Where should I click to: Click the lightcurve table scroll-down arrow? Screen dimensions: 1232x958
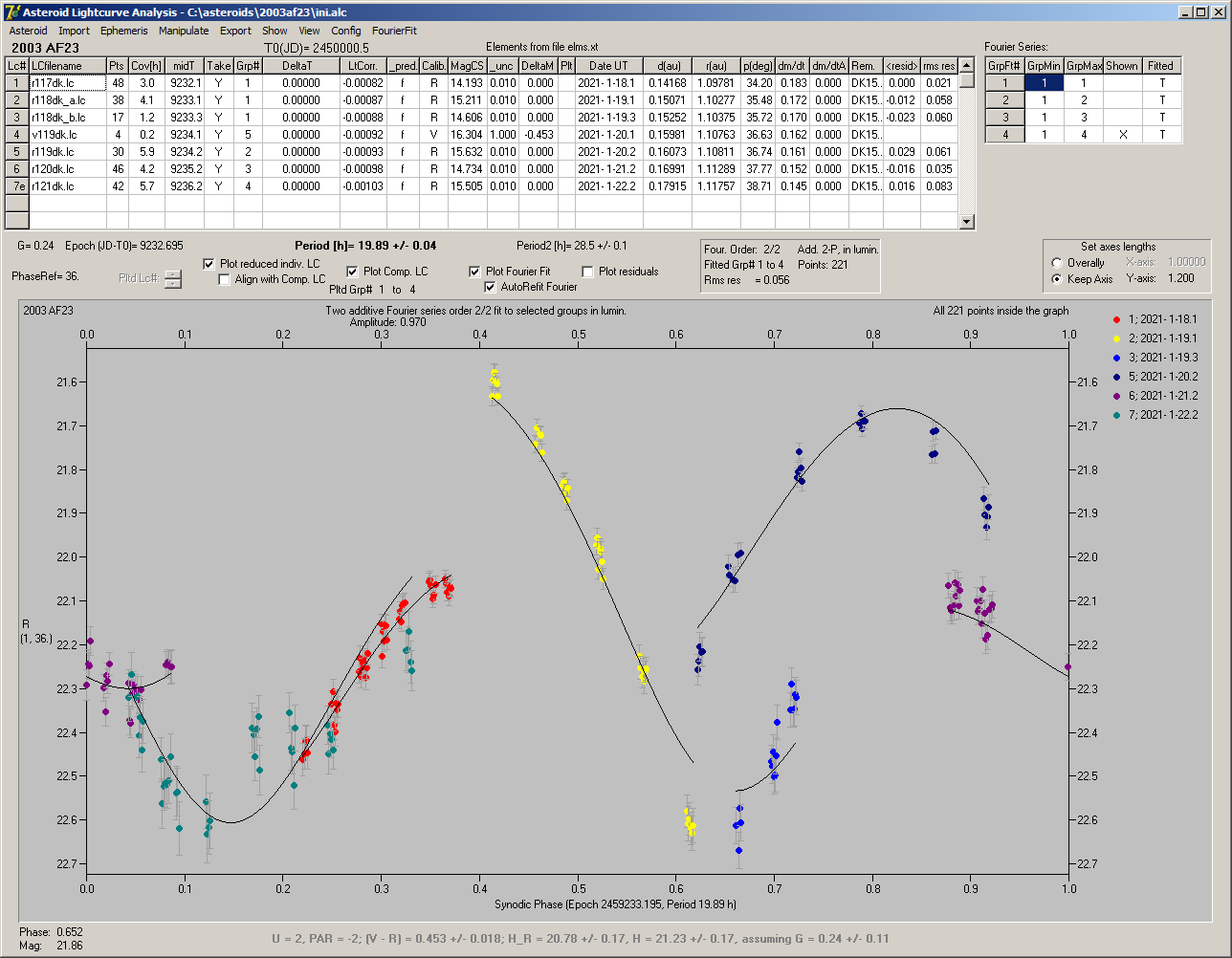(x=967, y=222)
